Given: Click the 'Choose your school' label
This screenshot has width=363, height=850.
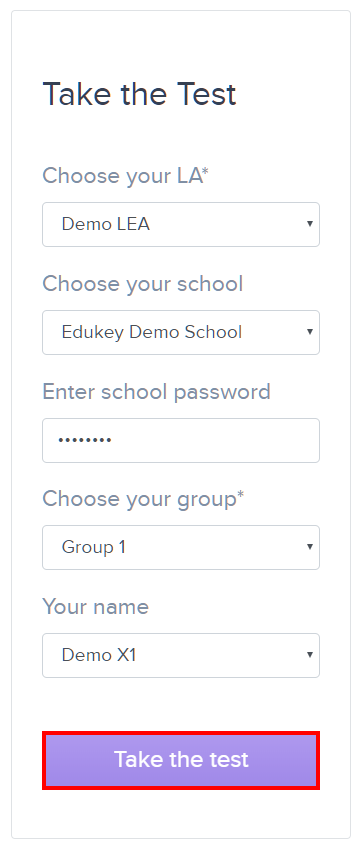Looking at the screenshot, I should click(x=142, y=284).
